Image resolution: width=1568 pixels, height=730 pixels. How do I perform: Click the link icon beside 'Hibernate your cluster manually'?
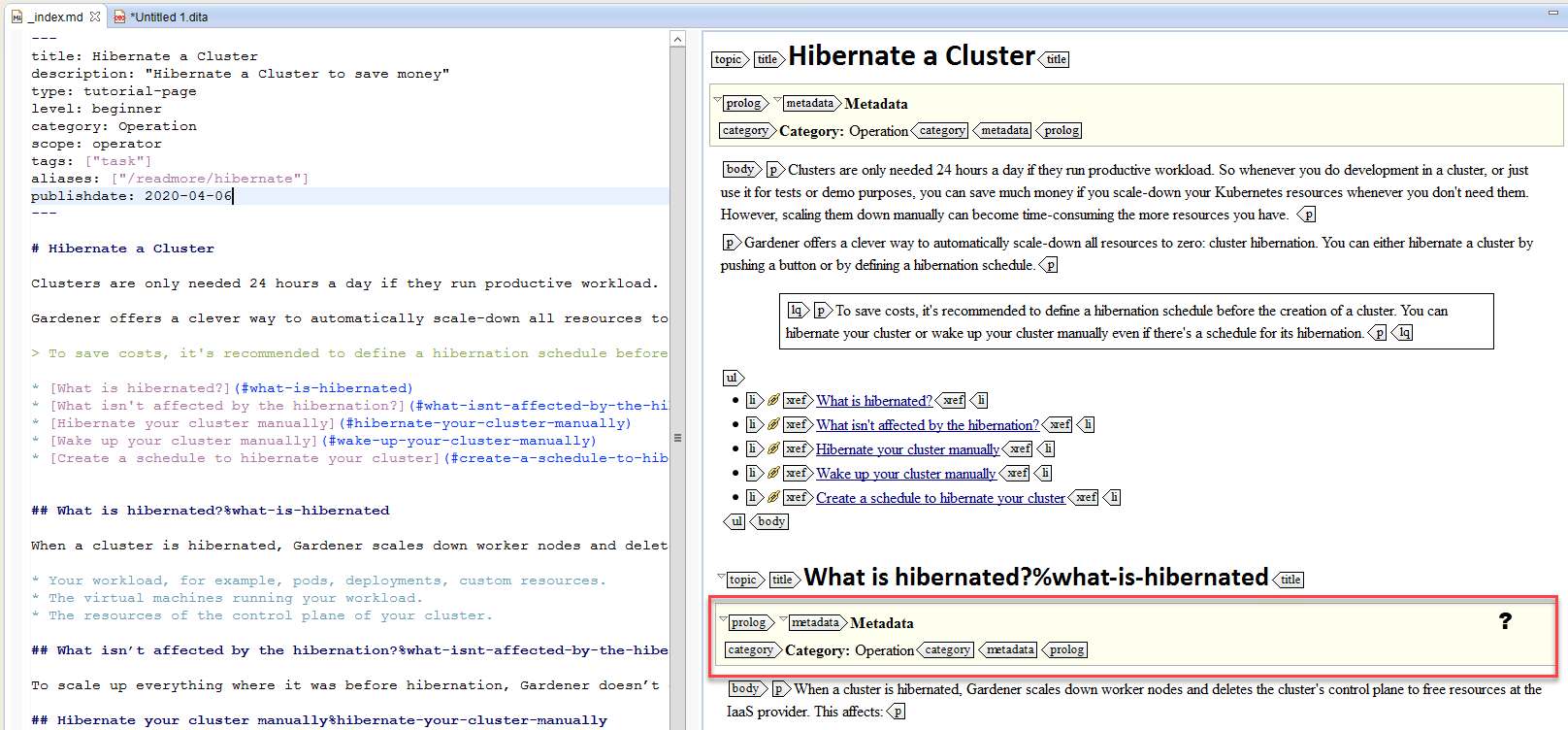tap(773, 448)
